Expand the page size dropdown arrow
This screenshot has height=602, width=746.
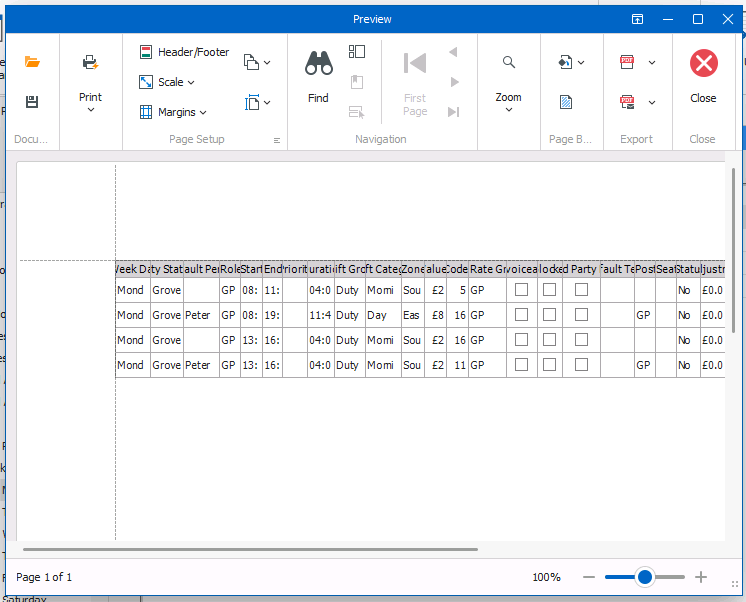[x=267, y=102]
